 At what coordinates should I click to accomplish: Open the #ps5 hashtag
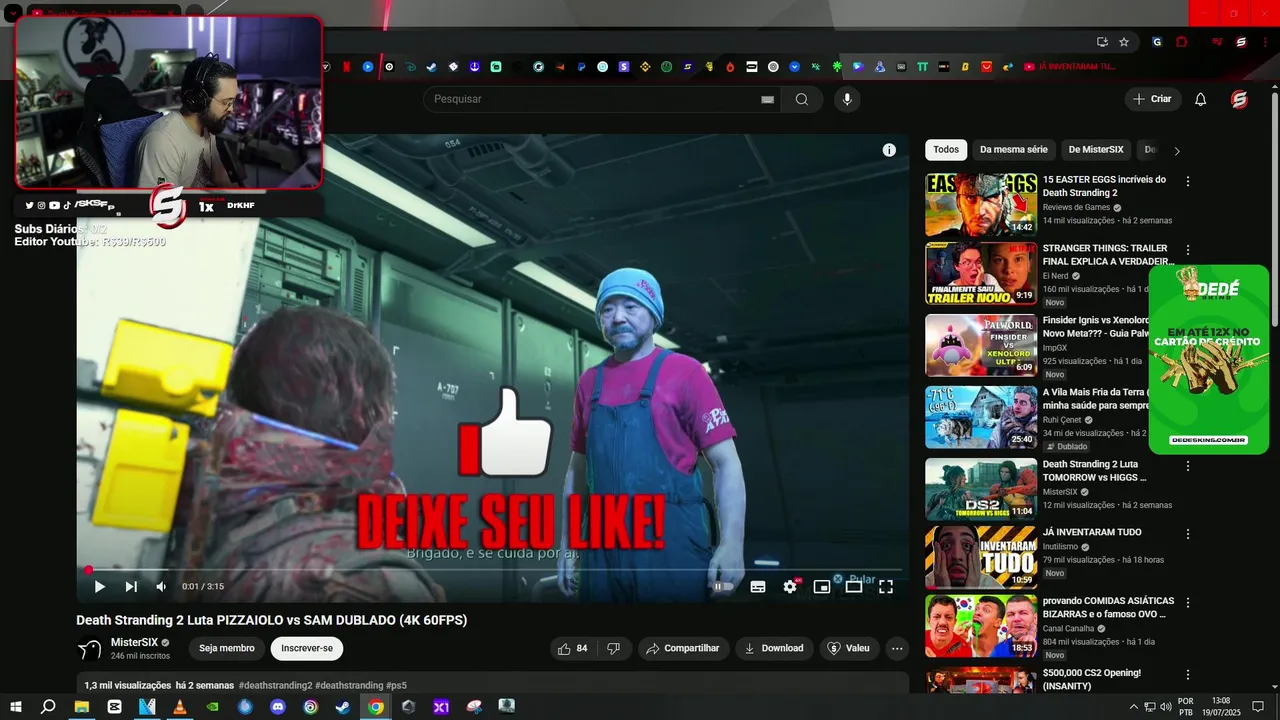click(396, 685)
